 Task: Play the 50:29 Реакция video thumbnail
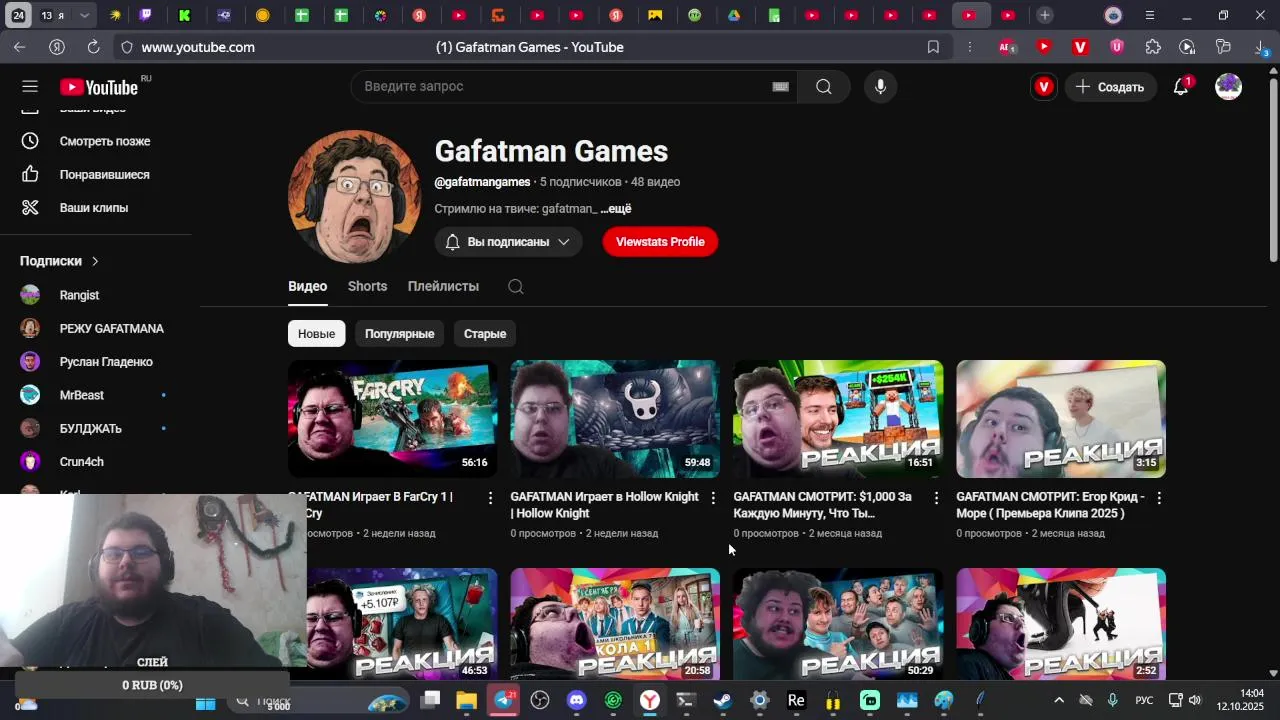pos(838,625)
